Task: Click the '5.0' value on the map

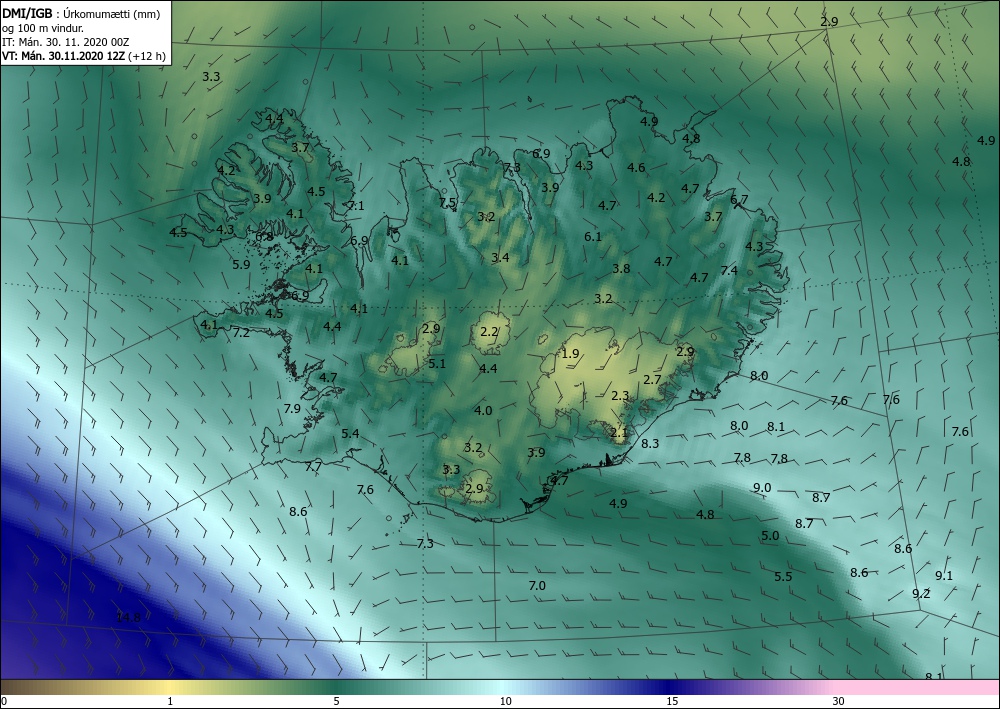Action: tap(770, 536)
